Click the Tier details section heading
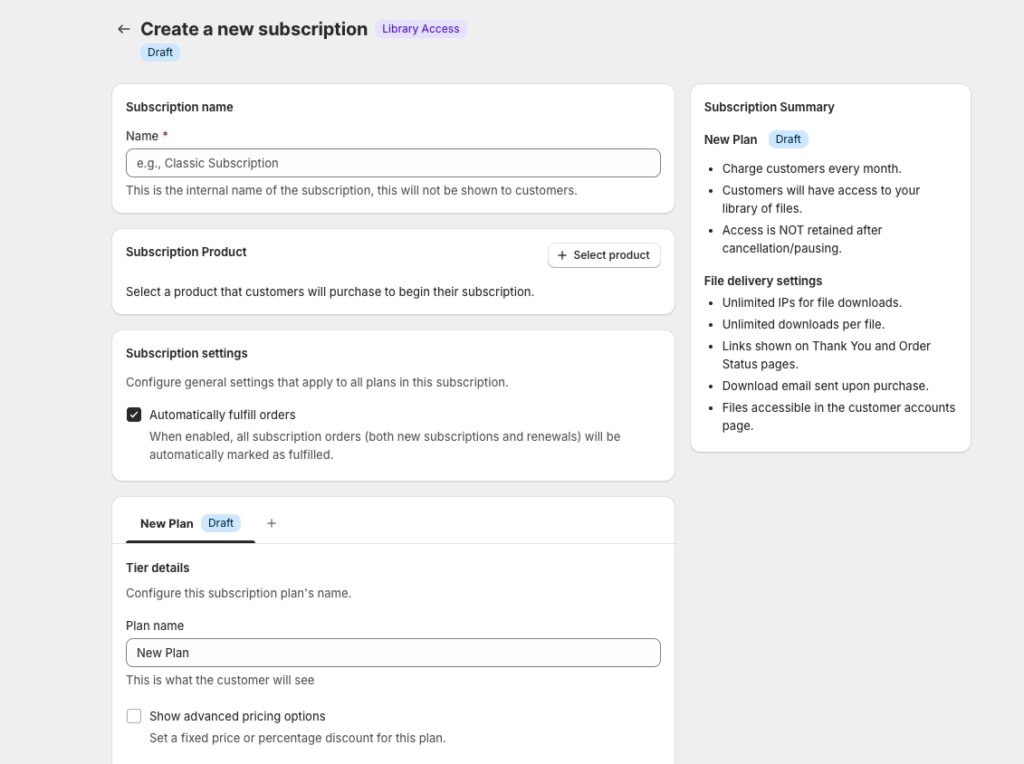 (x=158, y=568)
